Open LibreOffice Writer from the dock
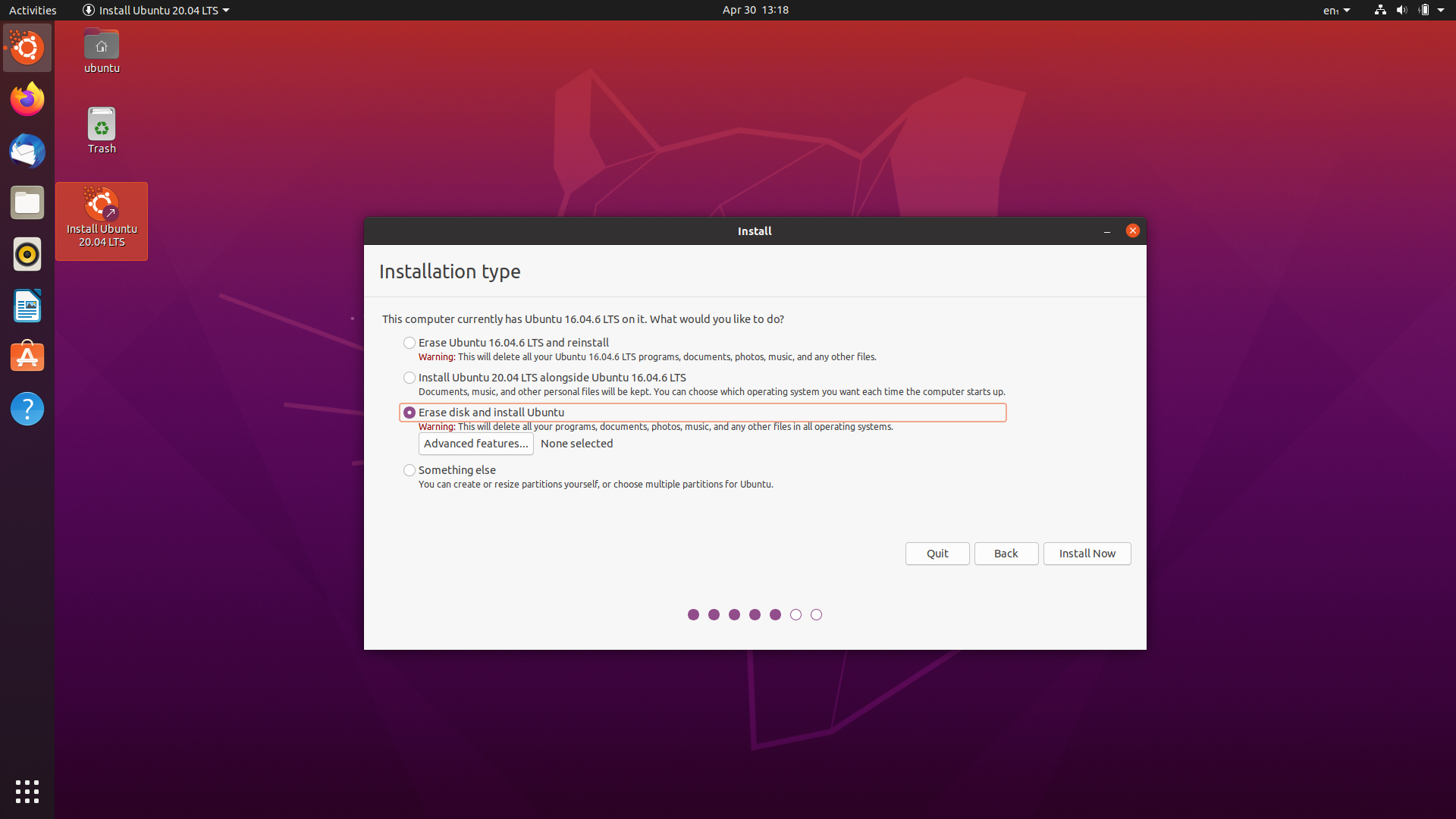The height and width of the screenshot is (819, 1456). pos(27,306)
